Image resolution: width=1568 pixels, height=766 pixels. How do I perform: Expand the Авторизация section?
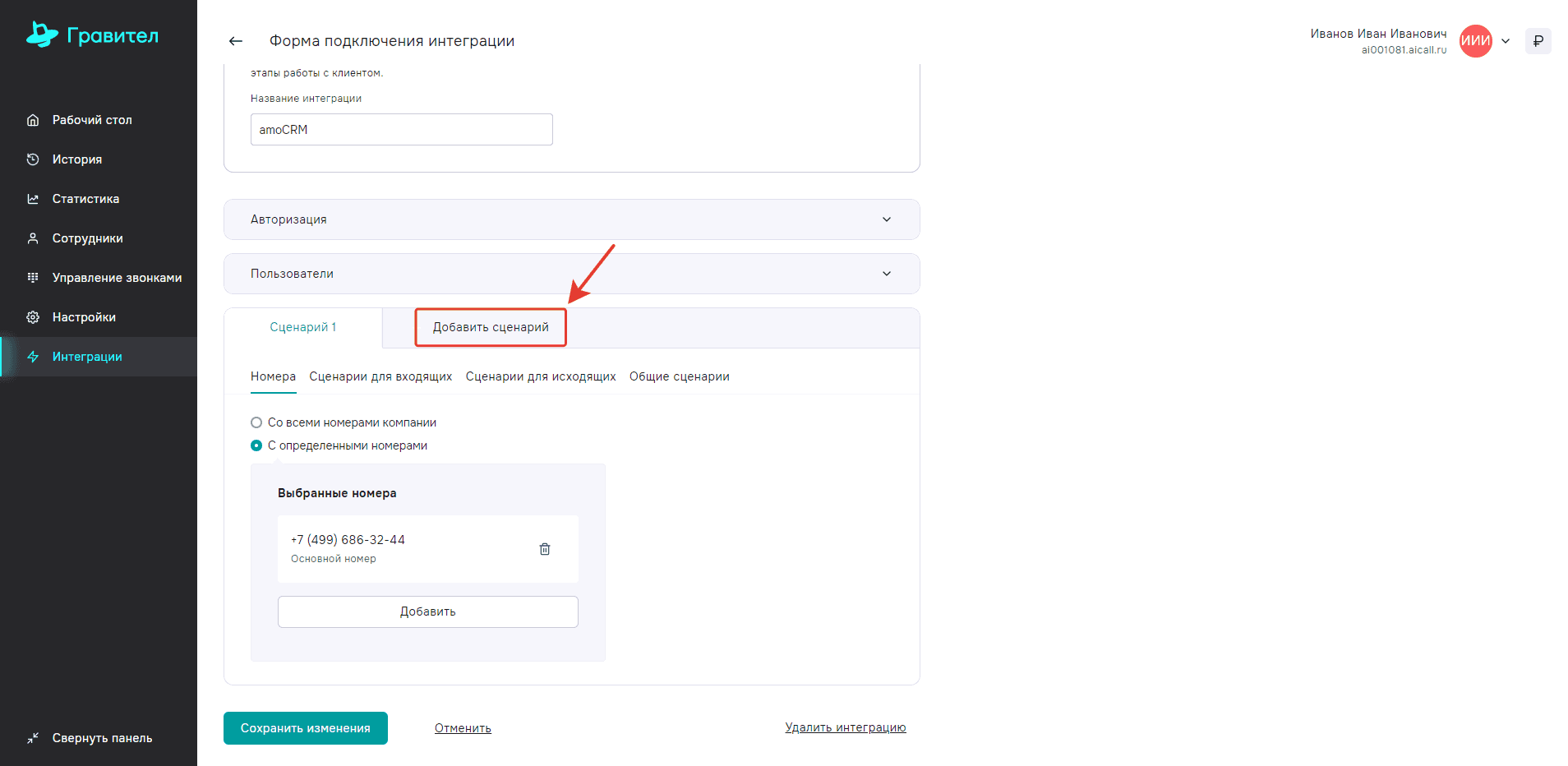tap(571, 219)
